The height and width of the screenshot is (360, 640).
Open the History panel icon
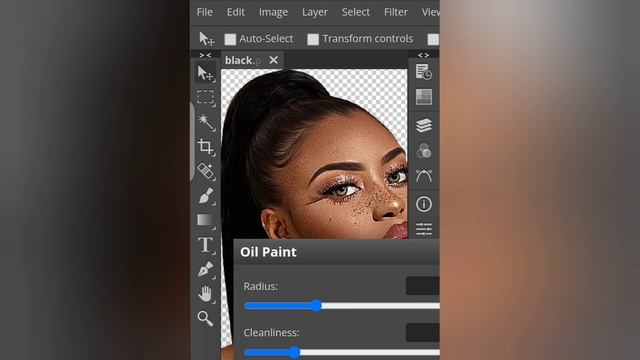point(424,72)
